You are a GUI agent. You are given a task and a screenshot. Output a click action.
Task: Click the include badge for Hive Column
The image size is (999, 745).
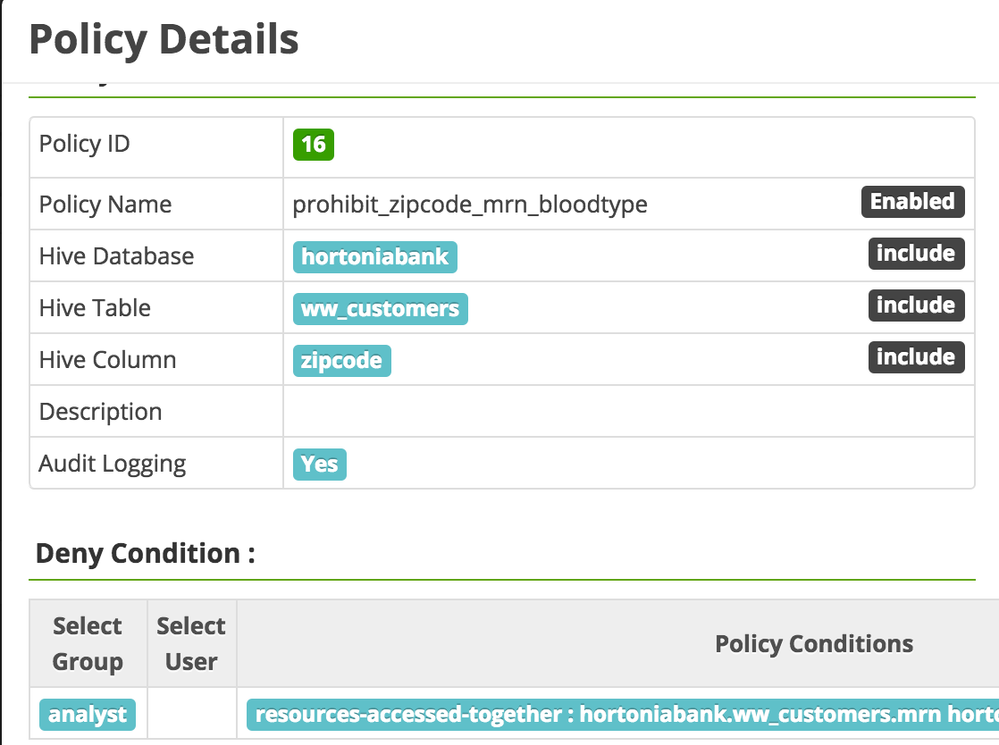(915, 358)
